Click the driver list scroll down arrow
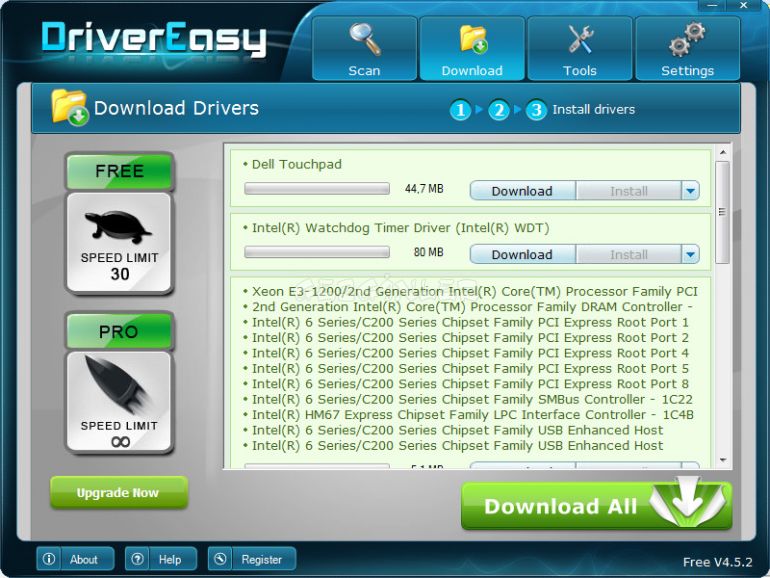 (723, 460)
